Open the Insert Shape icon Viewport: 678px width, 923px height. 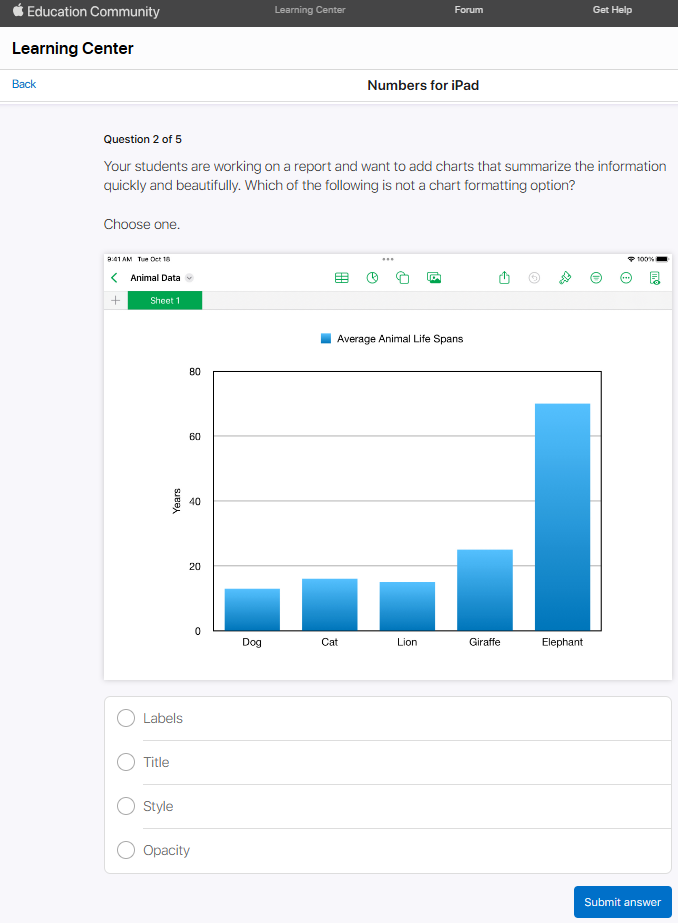(403, 278)
